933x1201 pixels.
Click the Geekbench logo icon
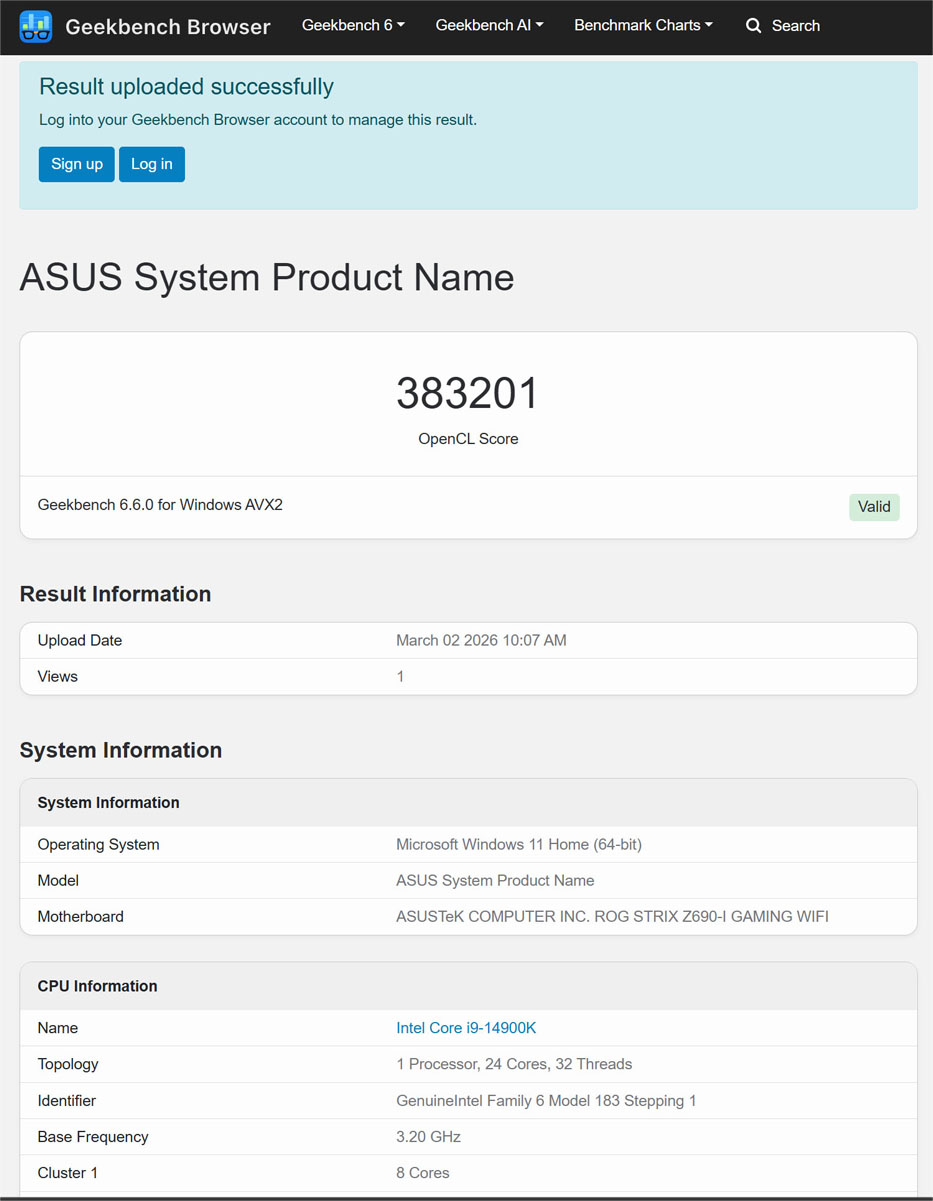36,26
